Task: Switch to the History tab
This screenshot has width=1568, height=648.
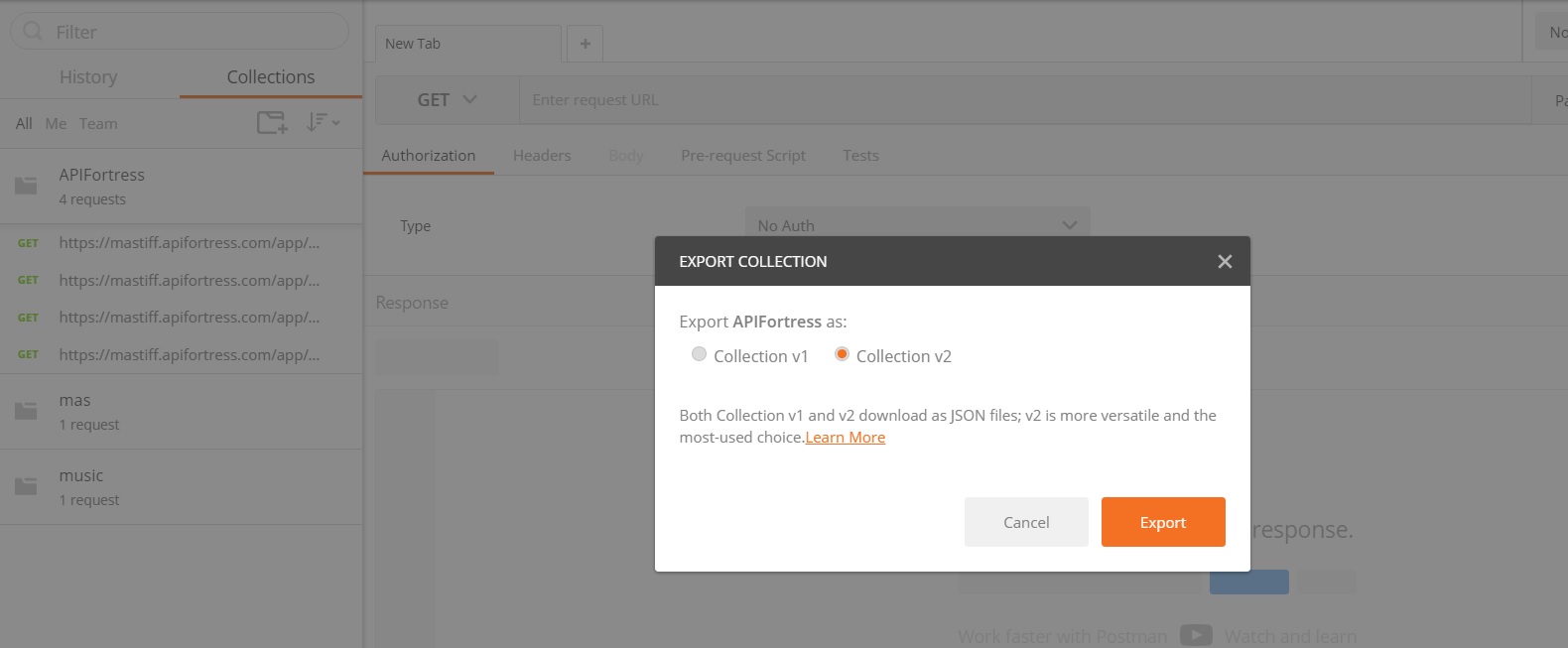Action: pyautogui.click(x=88, y=77)
